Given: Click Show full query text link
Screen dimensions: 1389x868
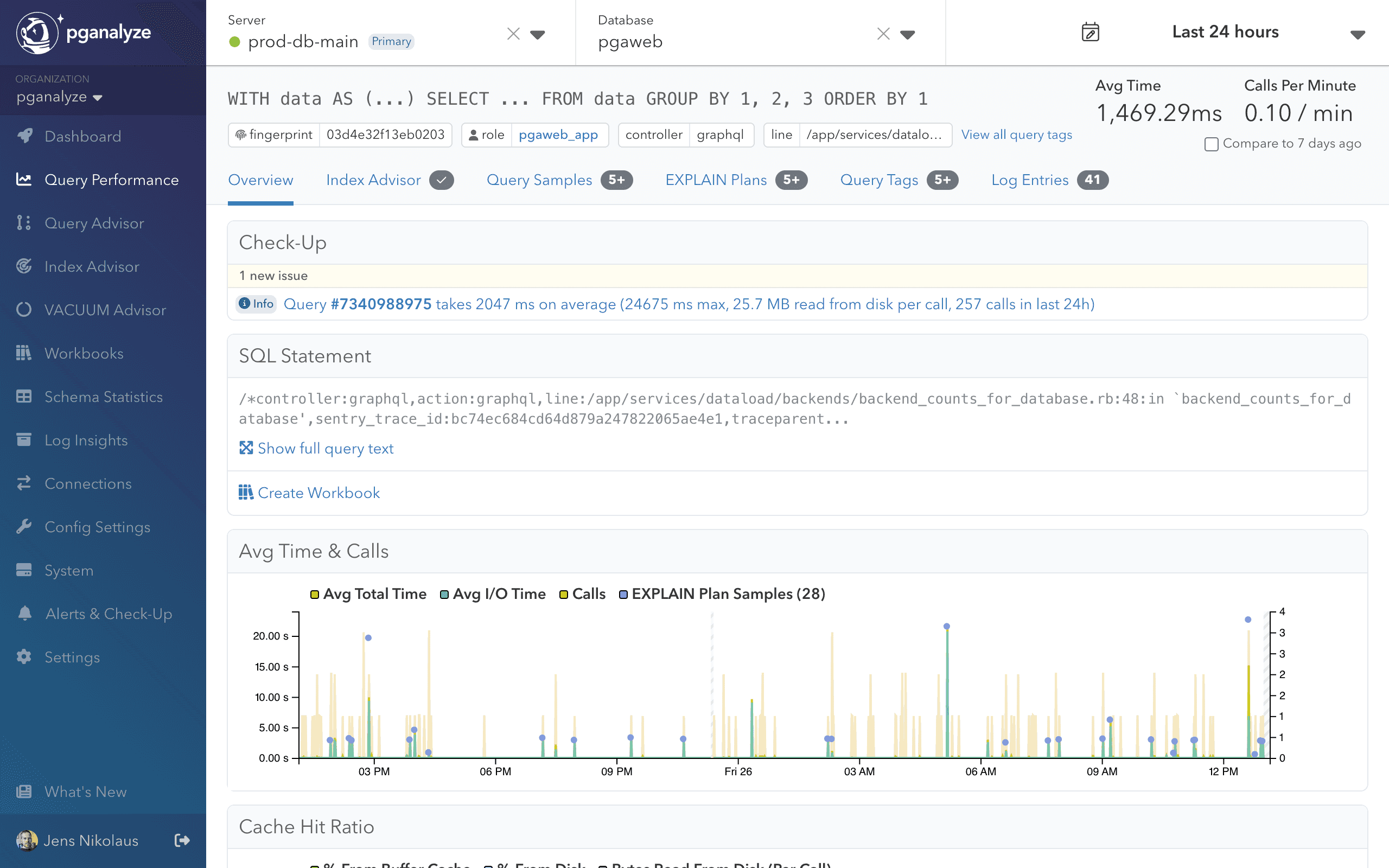Looking at the screenshot, I should [325, 448].
